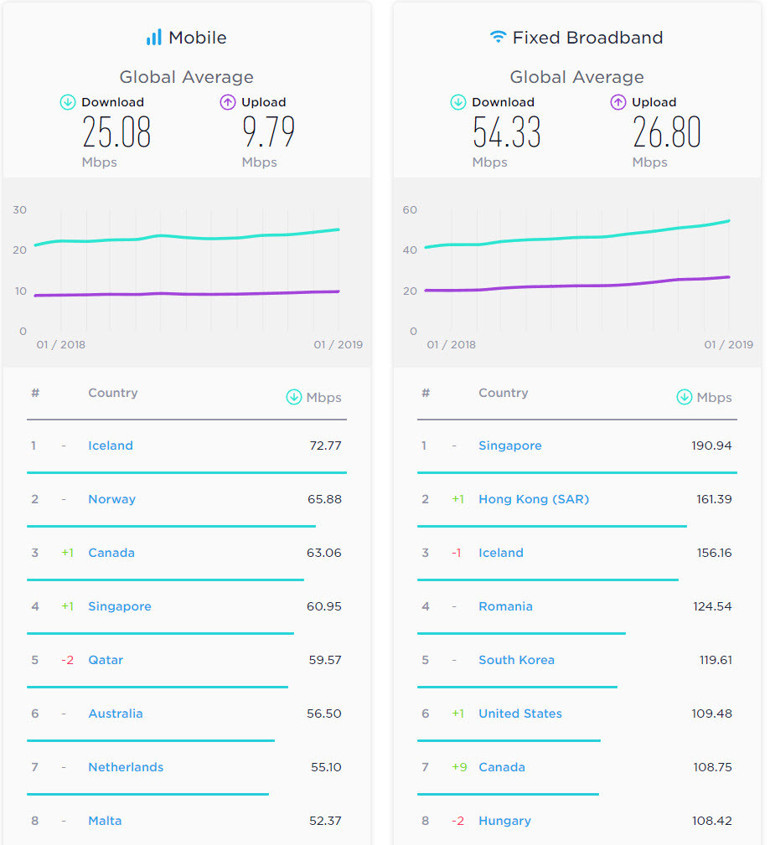Click the Mobile bar-chart icon
The height and width of the screenshot is (845, 770).
click(x=154, y=38)
